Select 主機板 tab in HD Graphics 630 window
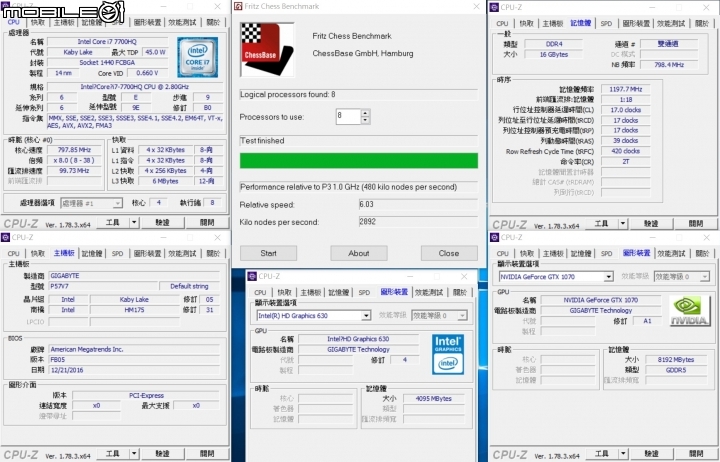Viewport: 720px width, 462px height. pyautogui.click(x=311, y=292)
